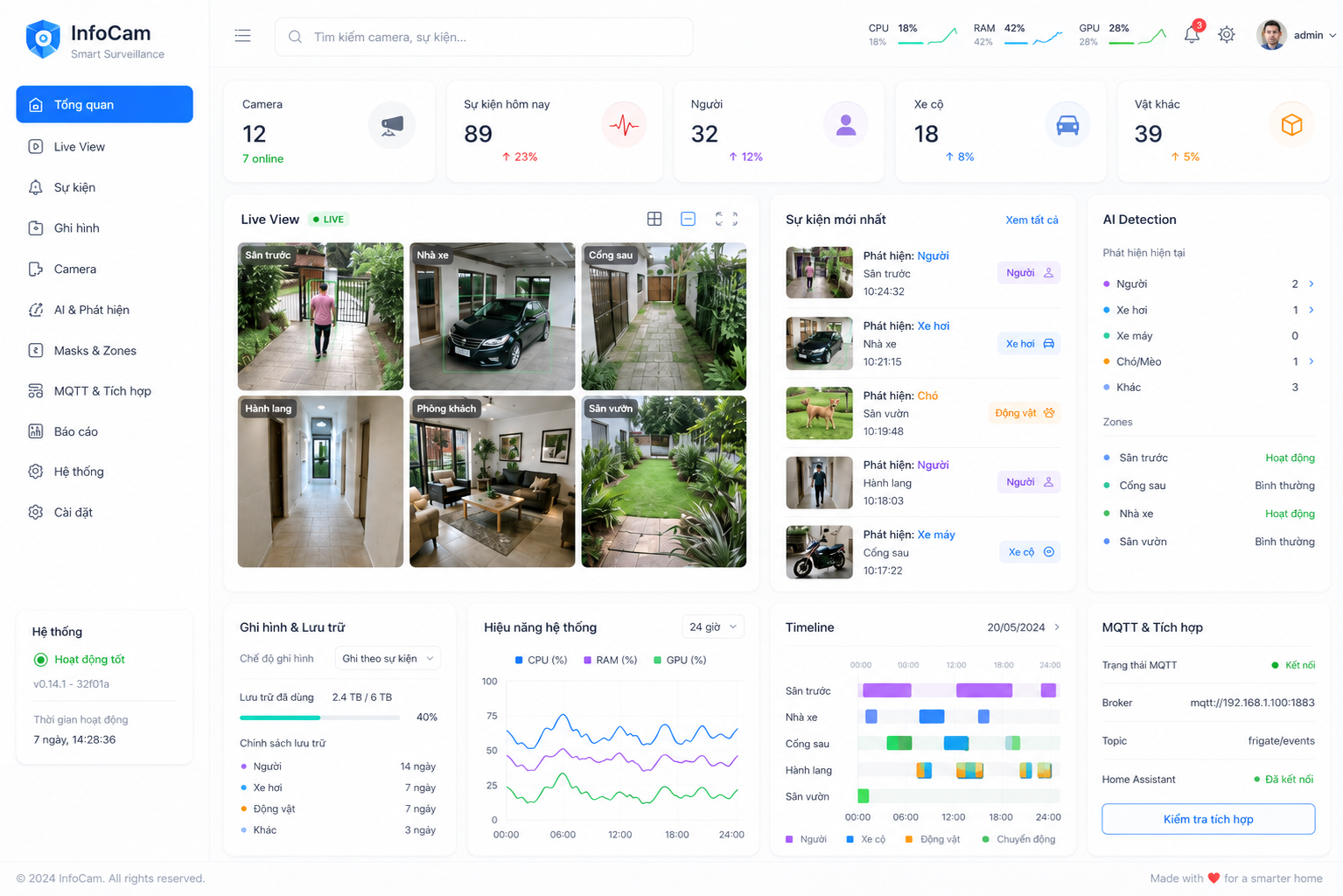Click Kiểm tra tích hợp button
Screen dimensions: 1343x896
coord(1208,819)
